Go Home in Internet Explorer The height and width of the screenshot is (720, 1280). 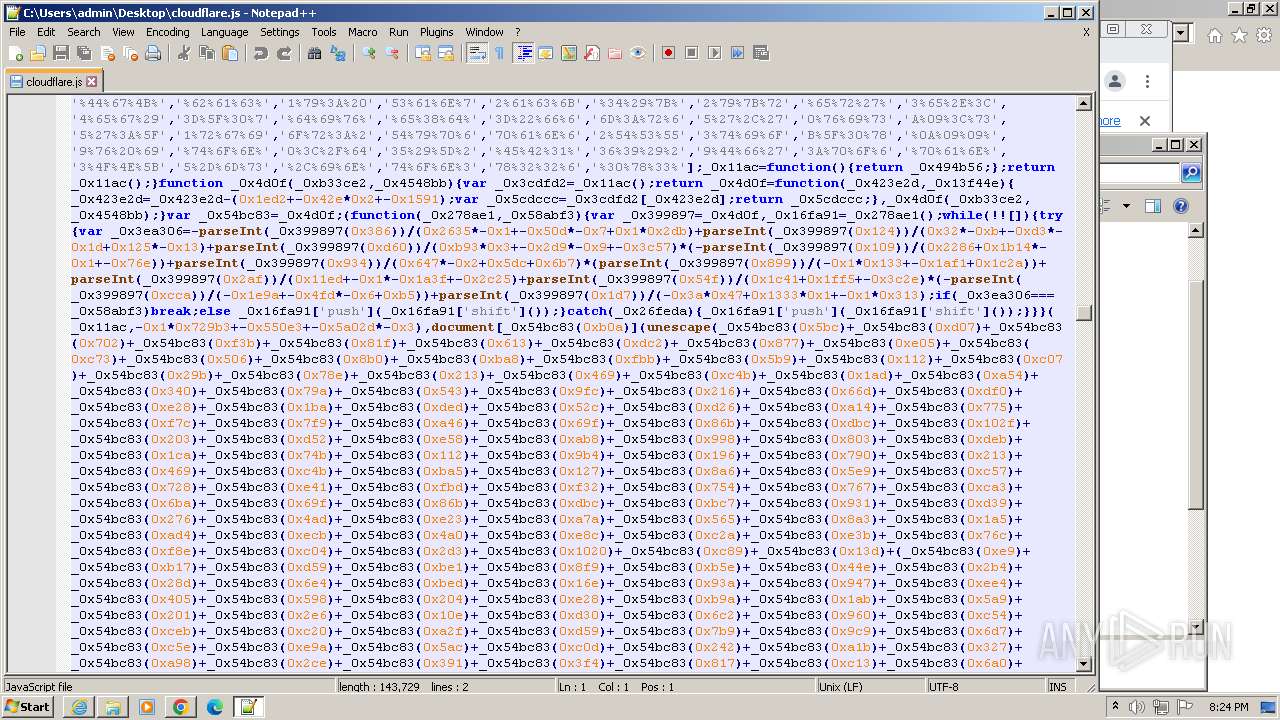point(1214,36)
